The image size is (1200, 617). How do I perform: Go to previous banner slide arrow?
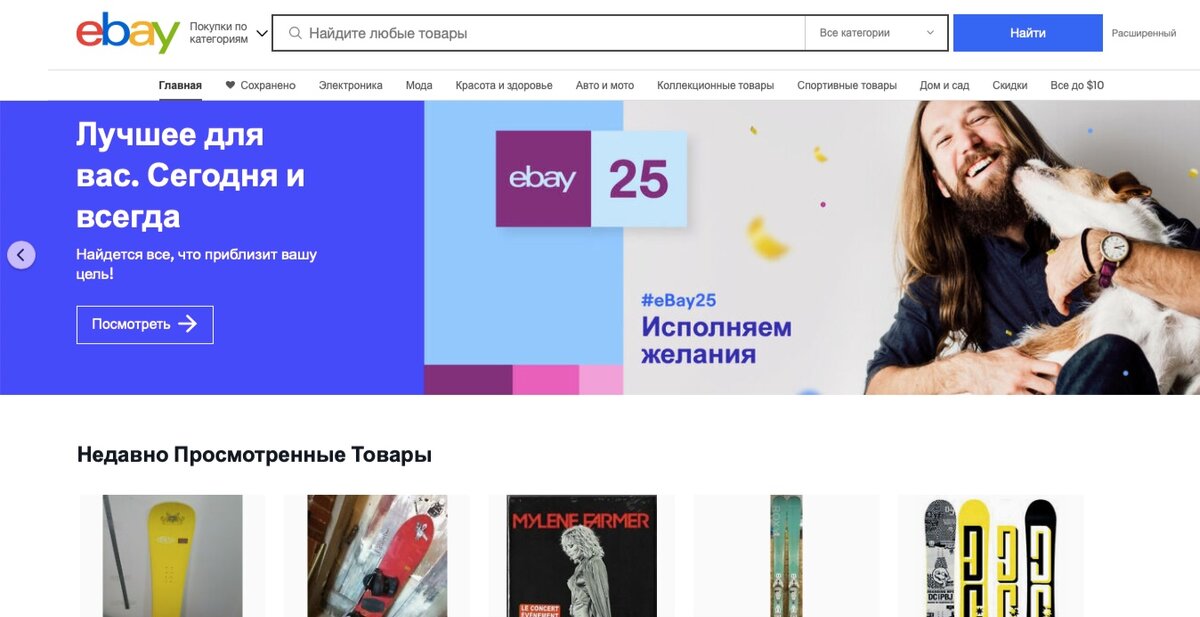21,255
